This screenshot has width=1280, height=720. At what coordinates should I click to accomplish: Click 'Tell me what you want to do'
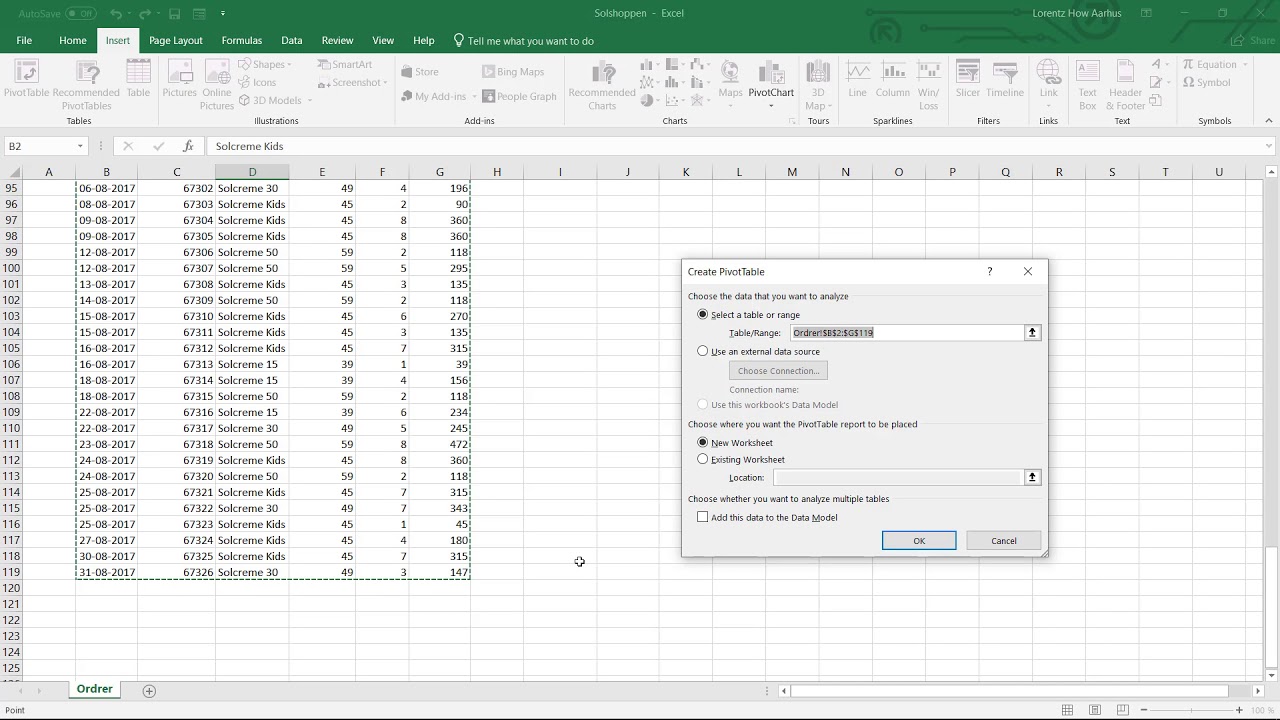click(523, 40)
